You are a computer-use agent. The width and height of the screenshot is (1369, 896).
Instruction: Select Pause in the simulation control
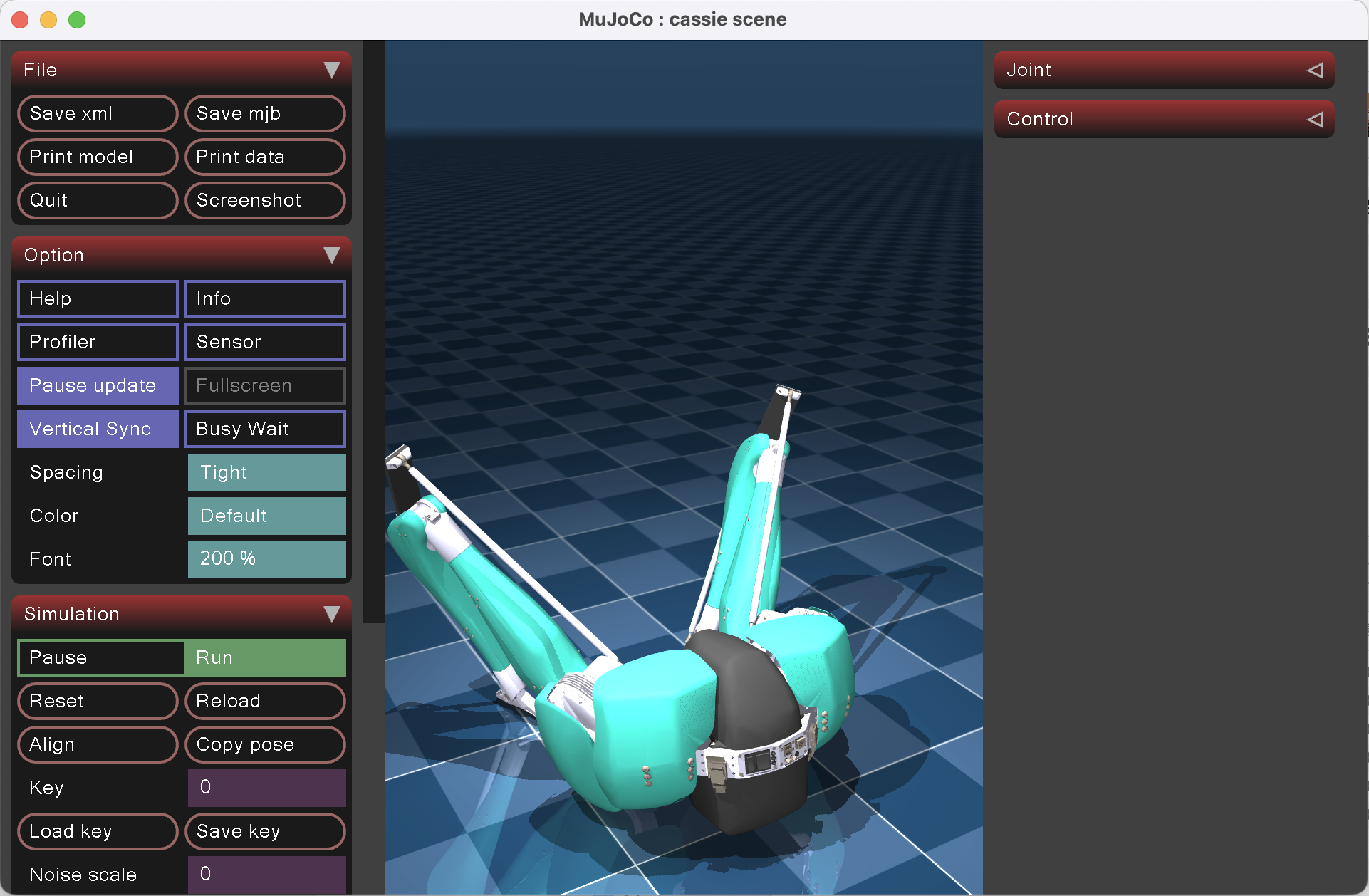[x=101, y=657]
